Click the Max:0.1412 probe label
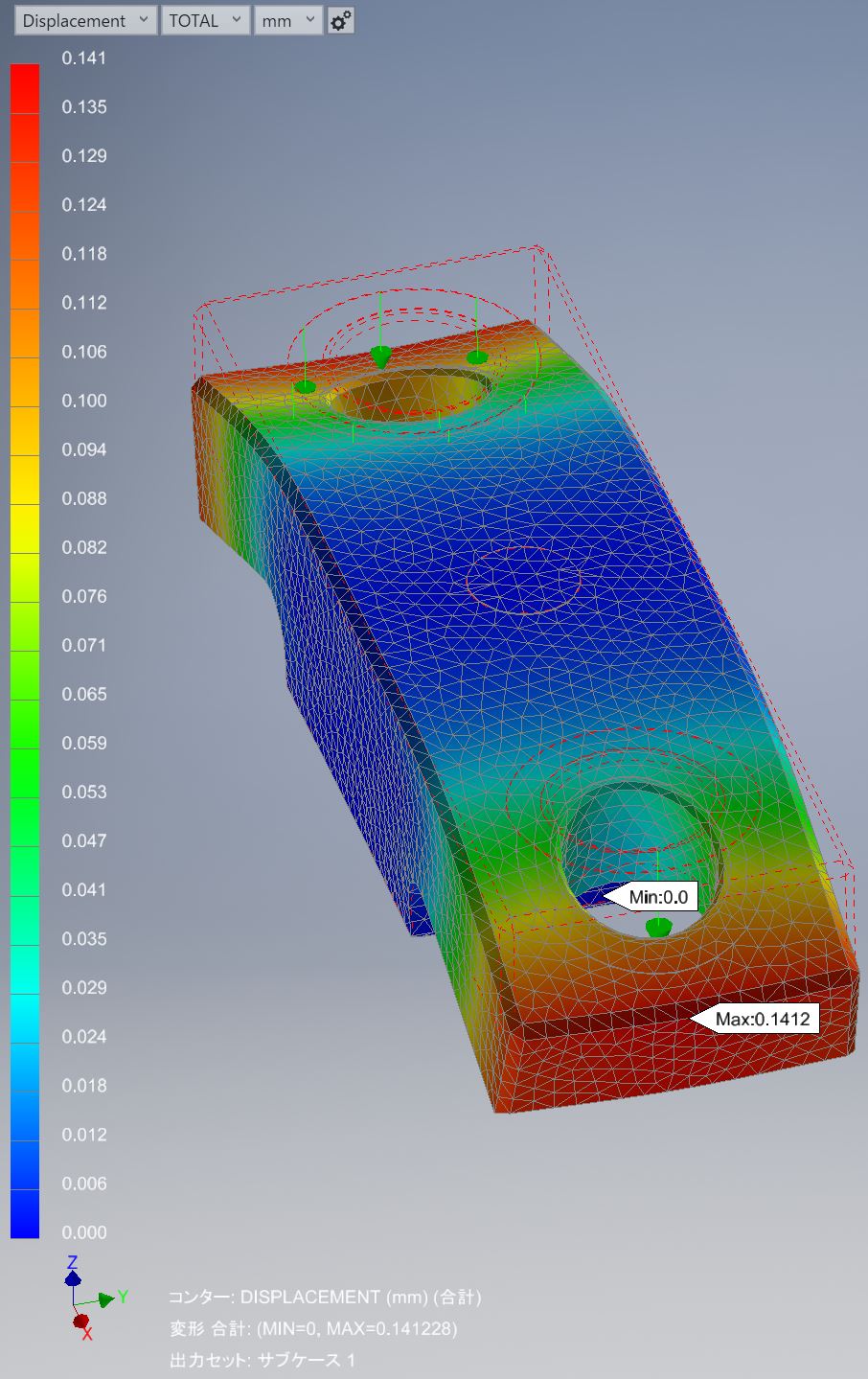 click(756, 1019)
